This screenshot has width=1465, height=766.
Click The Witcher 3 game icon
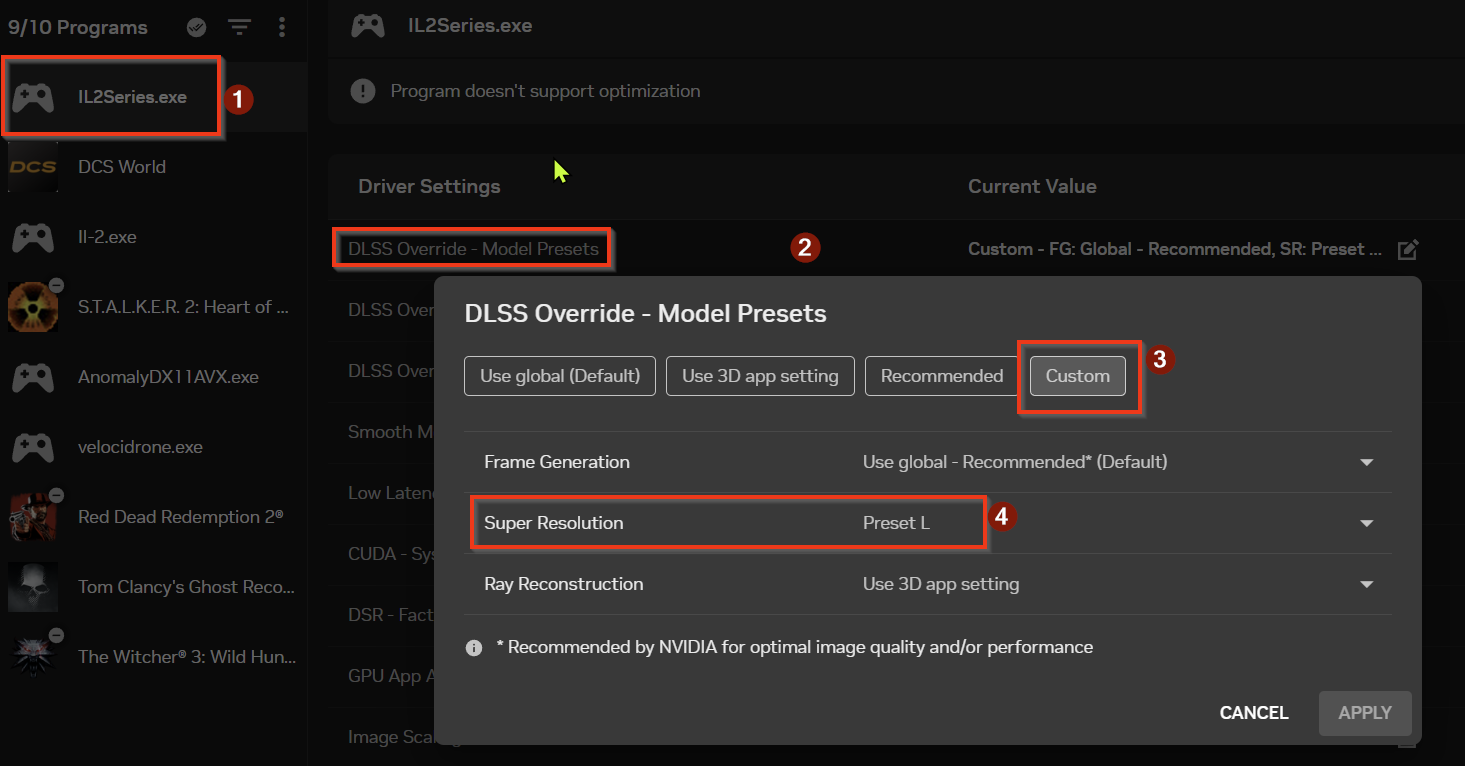click(x=33, y=655)
